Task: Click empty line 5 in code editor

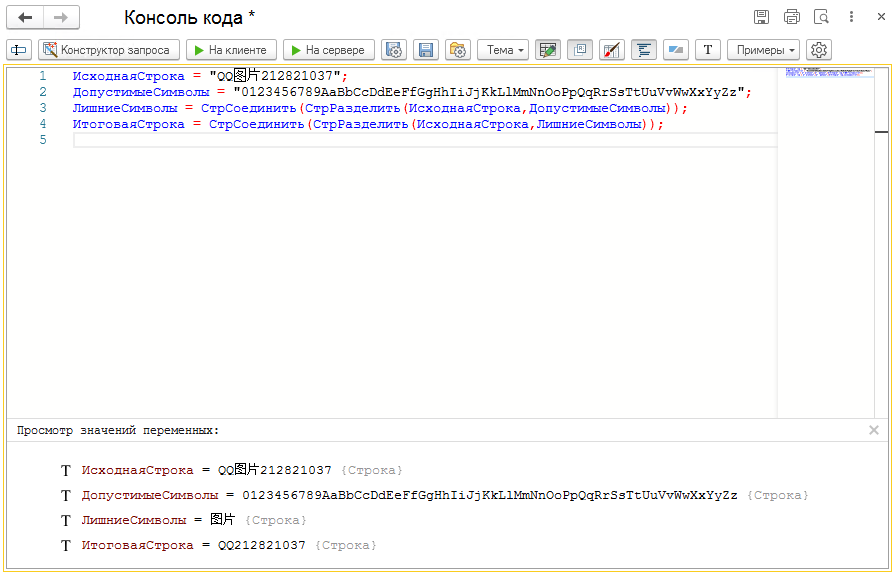Action: pos(400,140)
